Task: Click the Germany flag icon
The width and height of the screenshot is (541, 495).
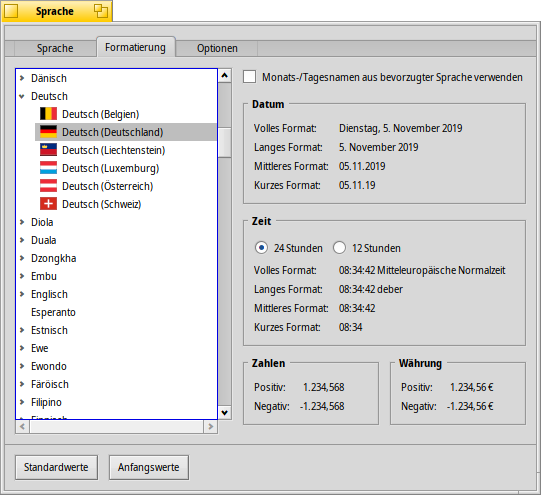Action: coord(48,132)
